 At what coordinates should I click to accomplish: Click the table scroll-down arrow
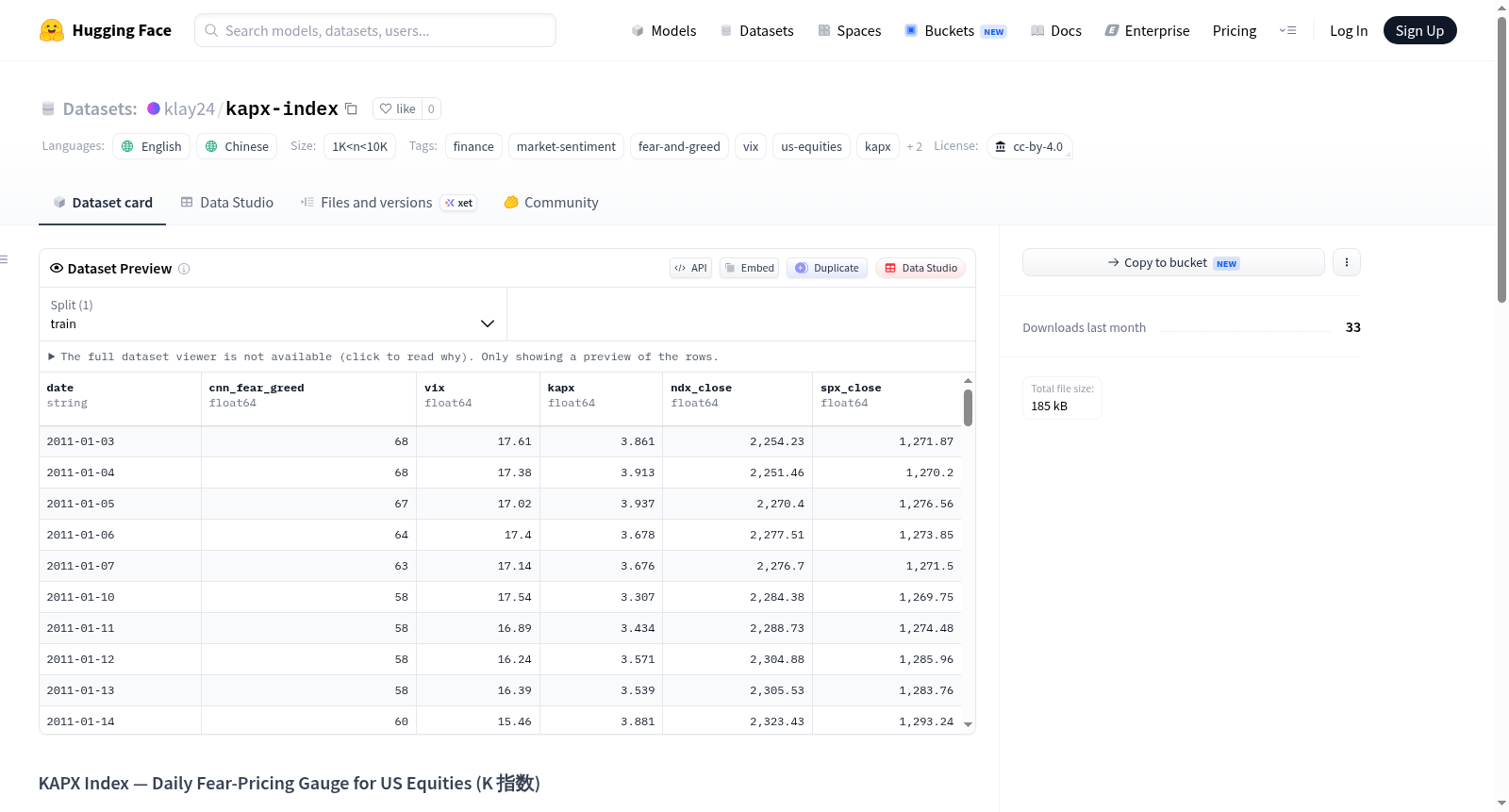(968, 724)
